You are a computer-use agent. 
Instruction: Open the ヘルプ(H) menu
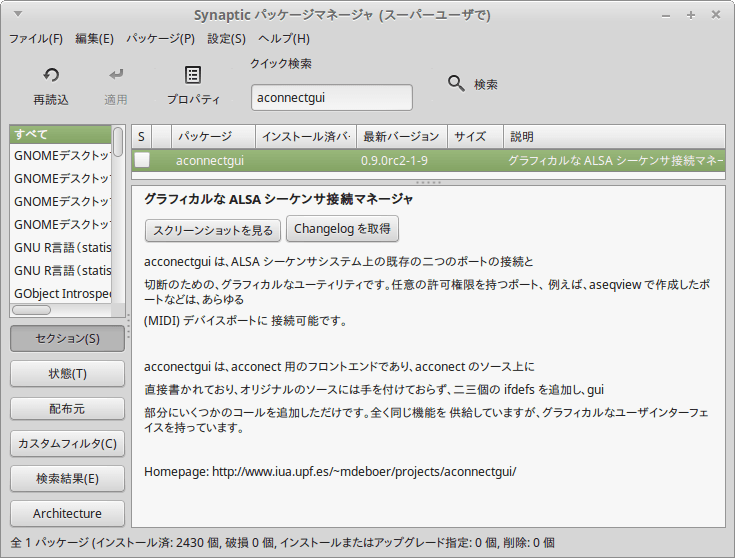[x=284, y=38]
